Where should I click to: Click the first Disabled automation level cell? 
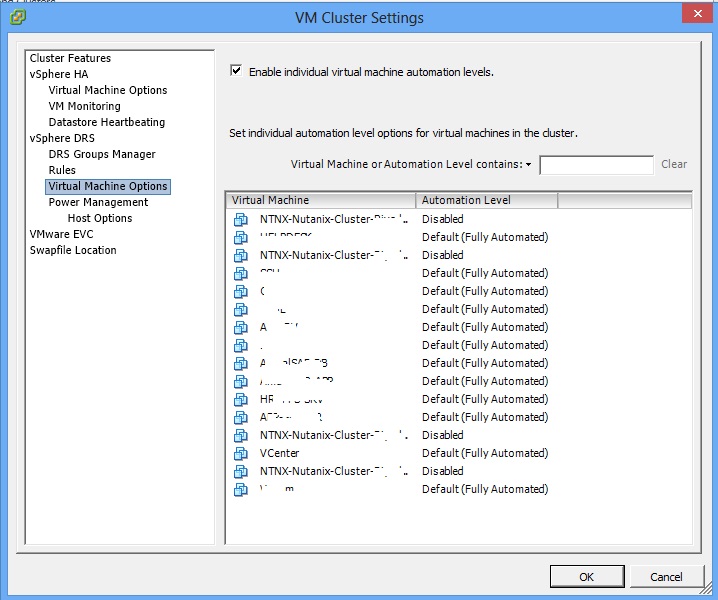(442, 219)
